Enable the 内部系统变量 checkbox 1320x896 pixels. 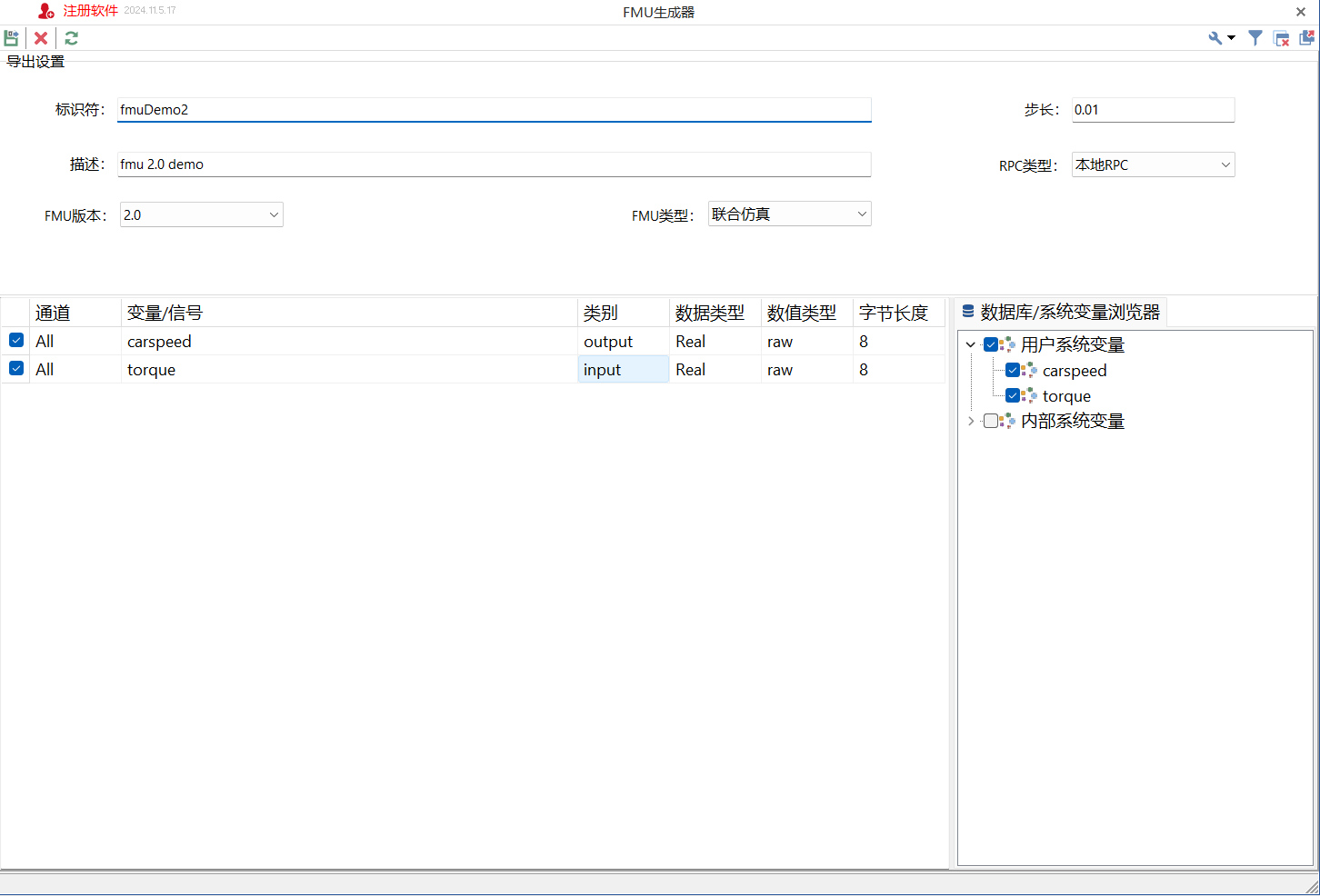[990, 420]
